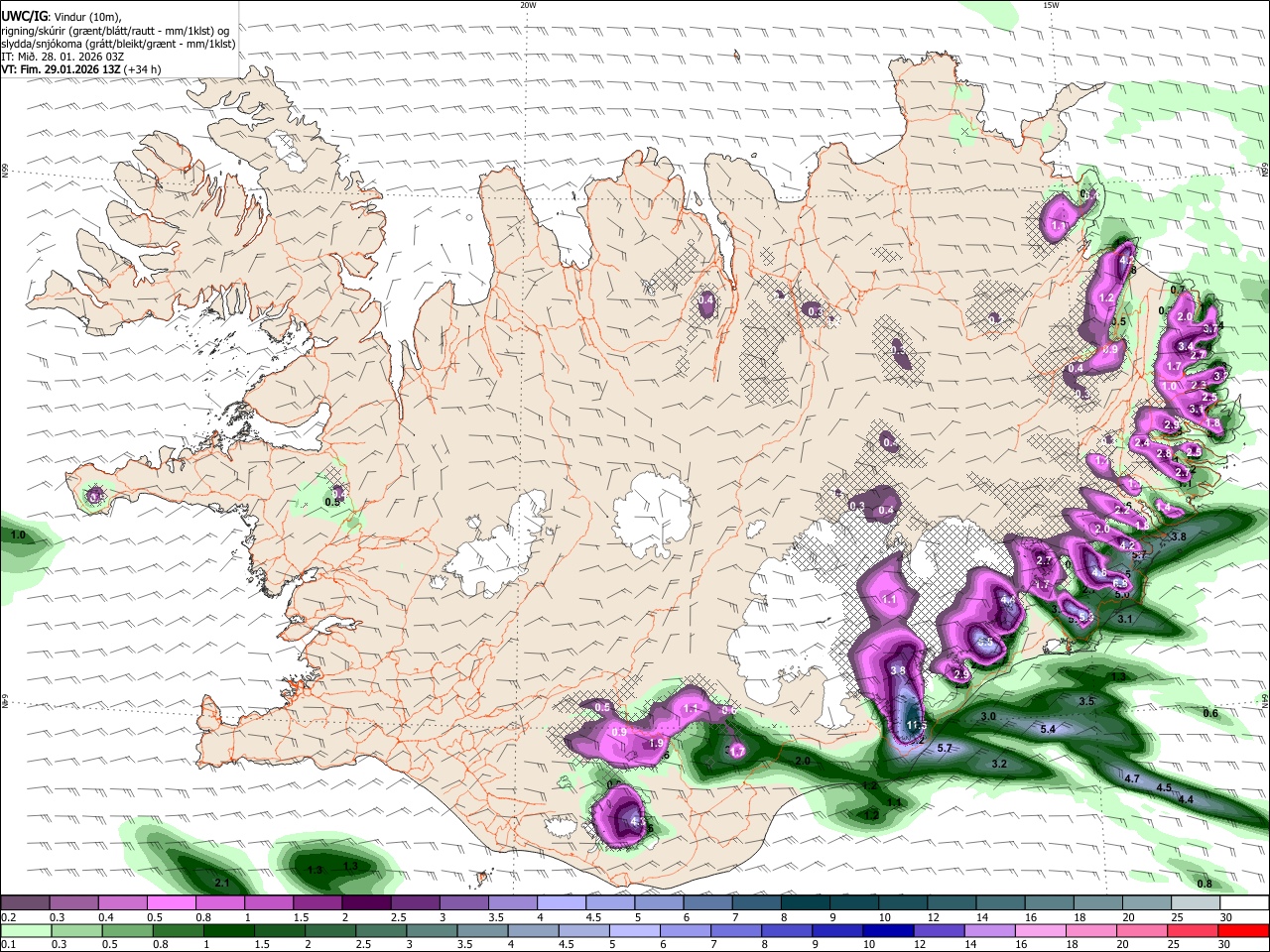Pick snow-scale swatch starting at 0.3
1270x952 pixels.
[73, 903]
